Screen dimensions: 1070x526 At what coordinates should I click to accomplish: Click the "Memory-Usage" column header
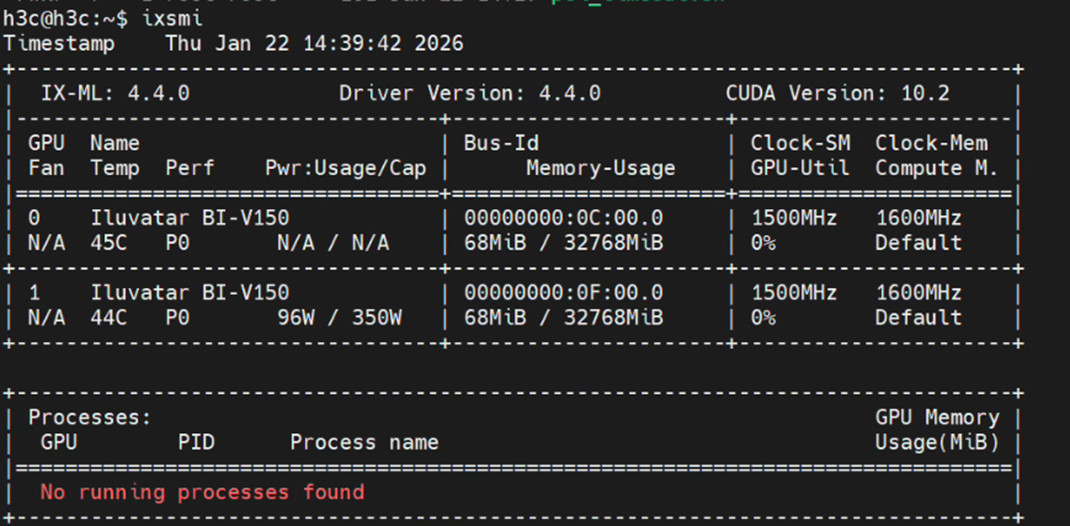[x=601, y=169]
